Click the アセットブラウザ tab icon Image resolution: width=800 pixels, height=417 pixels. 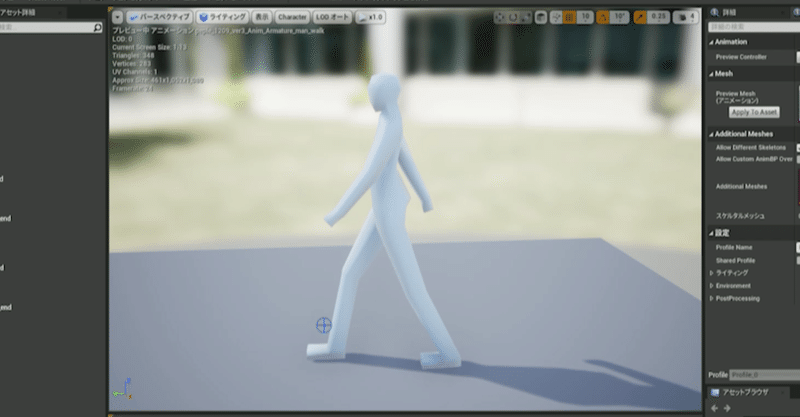(x=715, y=393)
